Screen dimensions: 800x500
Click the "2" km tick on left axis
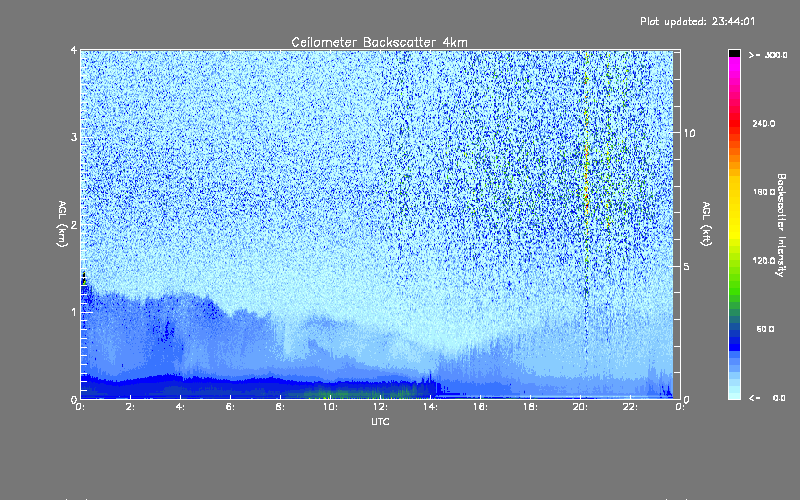pyautogui.click(x=74, y=225)
